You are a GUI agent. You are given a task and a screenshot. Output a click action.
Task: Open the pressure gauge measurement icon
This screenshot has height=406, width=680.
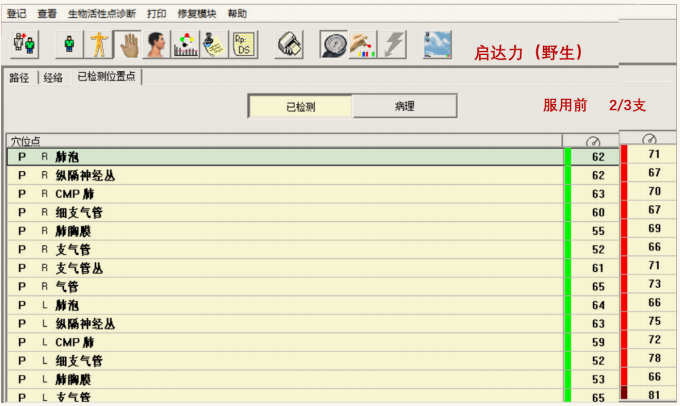pyautogui.click(x=334, y=44)
